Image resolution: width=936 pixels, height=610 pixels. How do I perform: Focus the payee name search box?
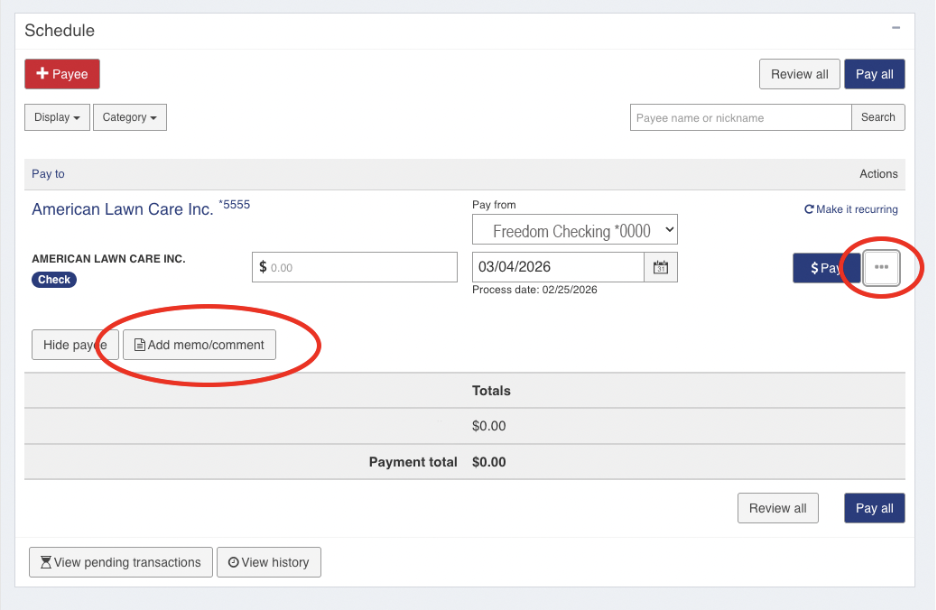740,117
